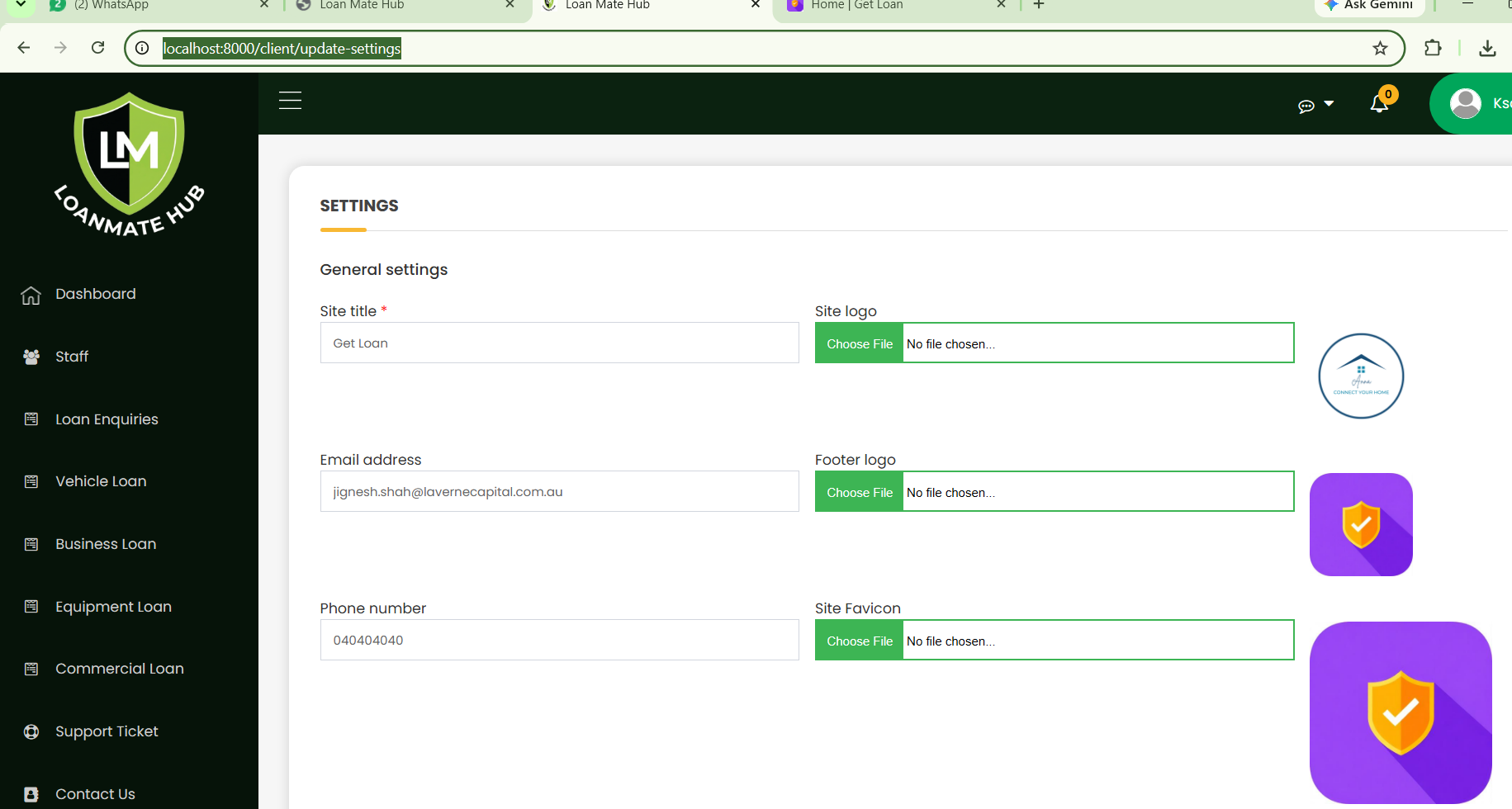This screenshot has height=809, width=1512.
Task: Click the Footer logo purple shield thumbnail
Action: [1361, 524]
